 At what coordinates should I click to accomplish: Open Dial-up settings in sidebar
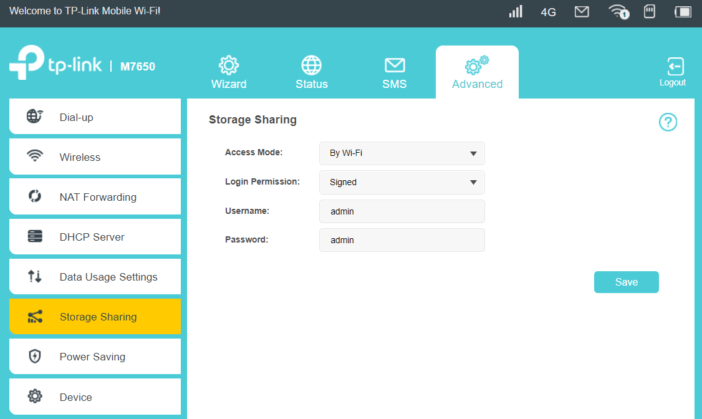(95, 117)
